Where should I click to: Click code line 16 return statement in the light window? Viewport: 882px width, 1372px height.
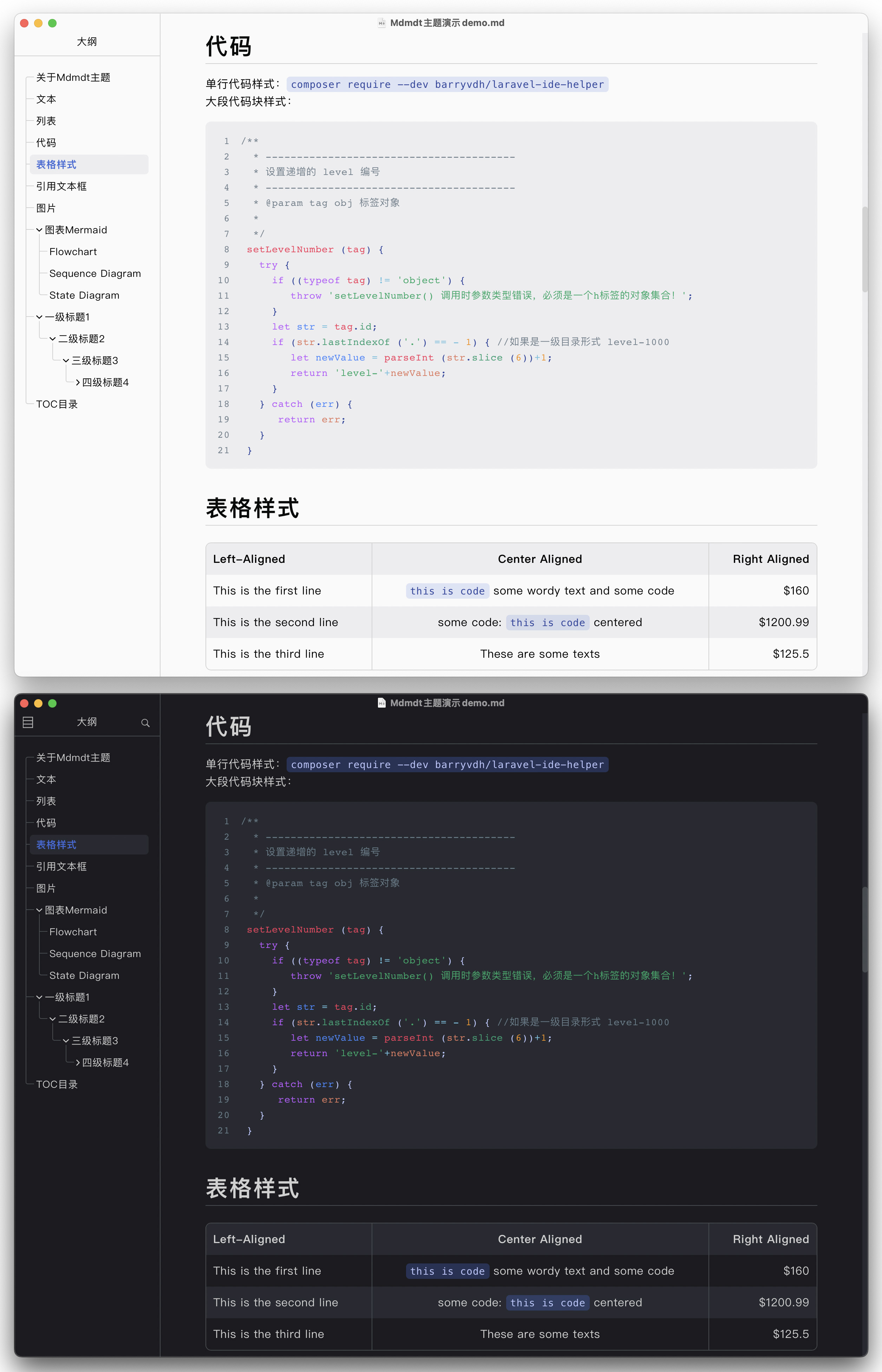(368, 373)
